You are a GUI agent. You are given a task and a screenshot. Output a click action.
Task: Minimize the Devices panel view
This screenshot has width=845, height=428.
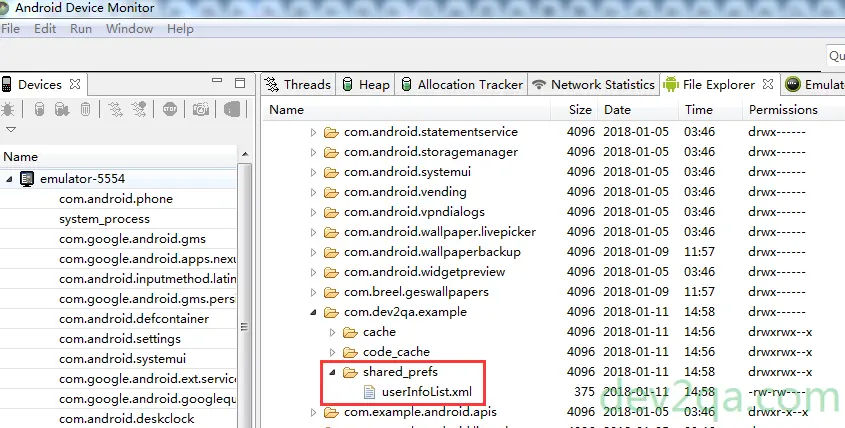tap(217, 81)
